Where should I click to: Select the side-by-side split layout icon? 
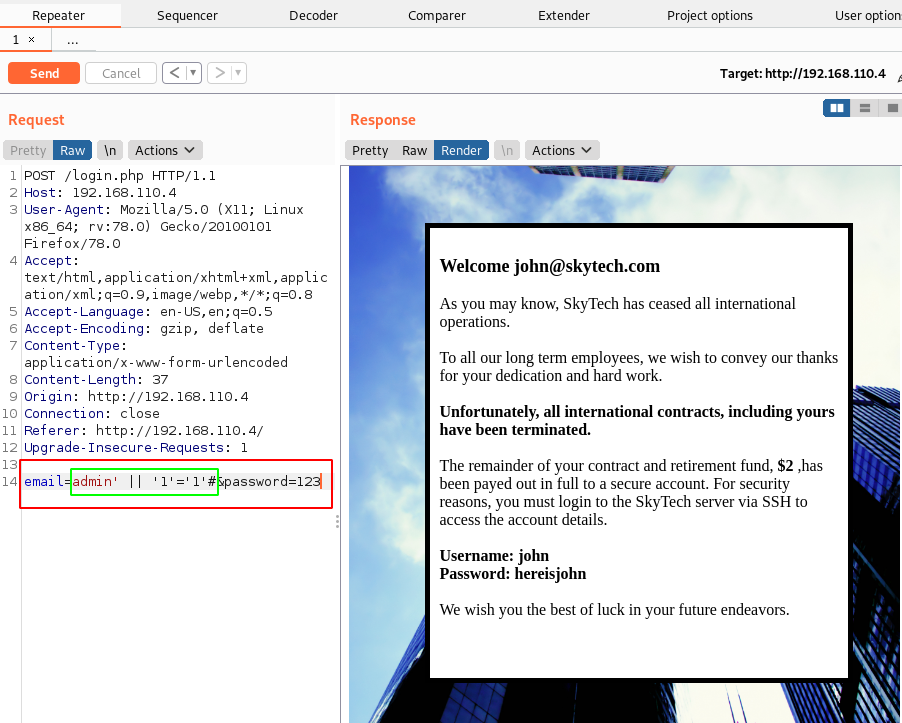point(836,107)
